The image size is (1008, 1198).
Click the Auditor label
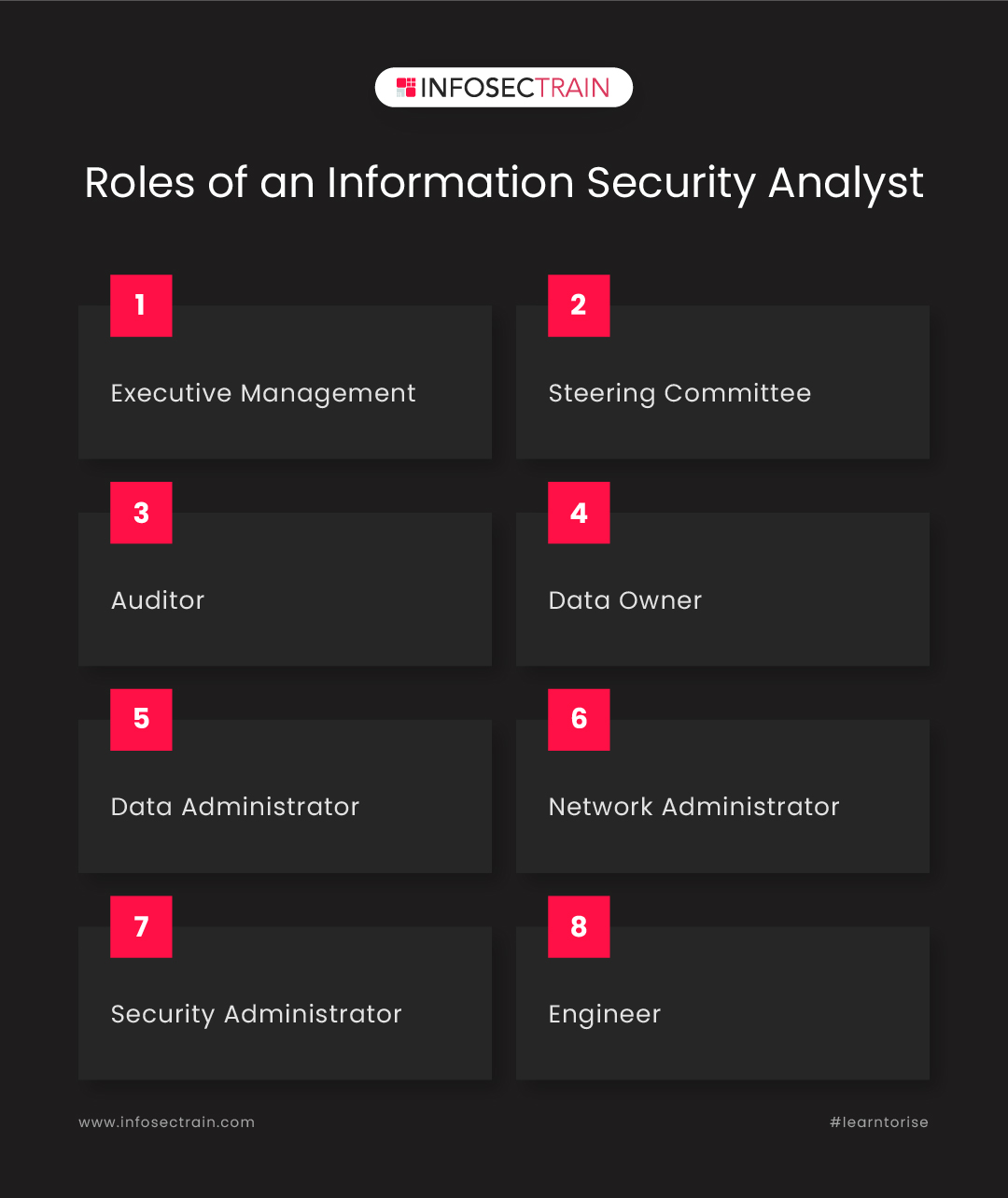click(158, 600)
